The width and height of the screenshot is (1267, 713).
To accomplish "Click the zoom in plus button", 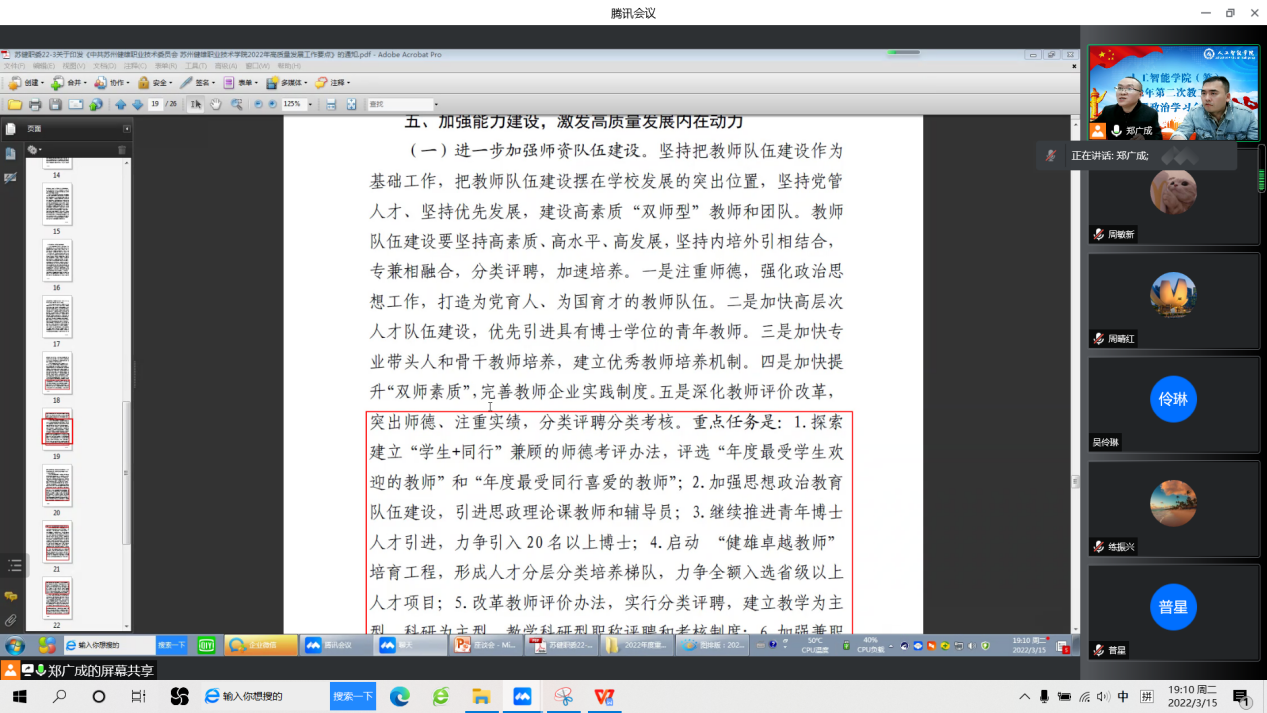I will click(x=272, y=104).
